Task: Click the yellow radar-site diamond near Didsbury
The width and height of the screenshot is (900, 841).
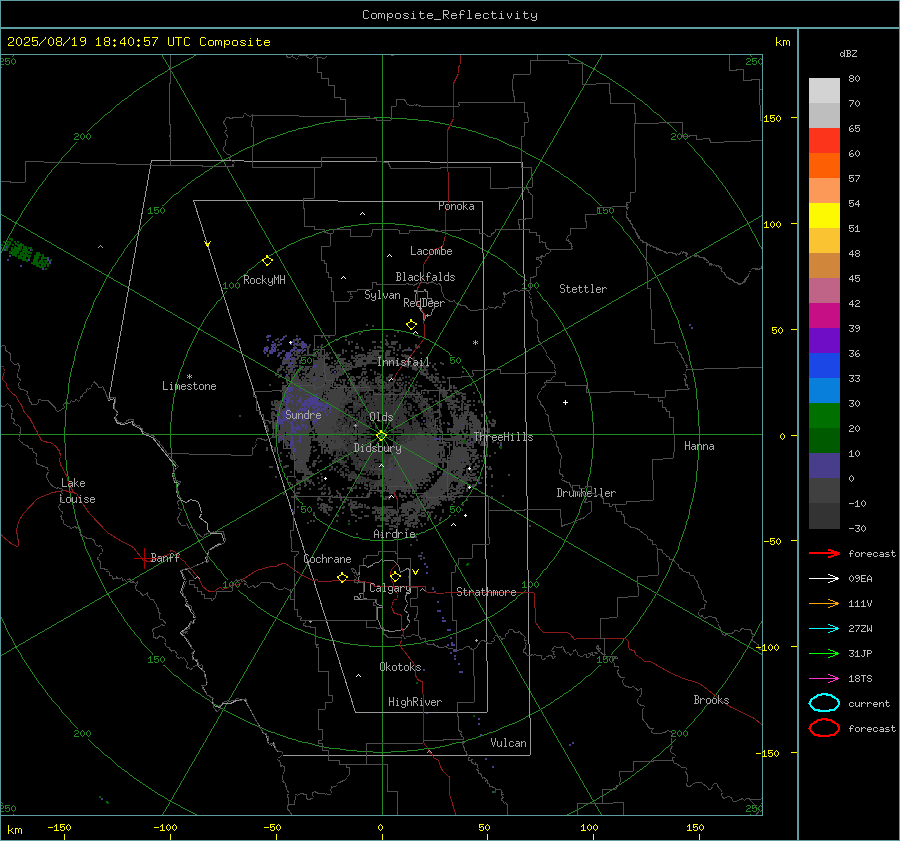Action: click(382, 436)
